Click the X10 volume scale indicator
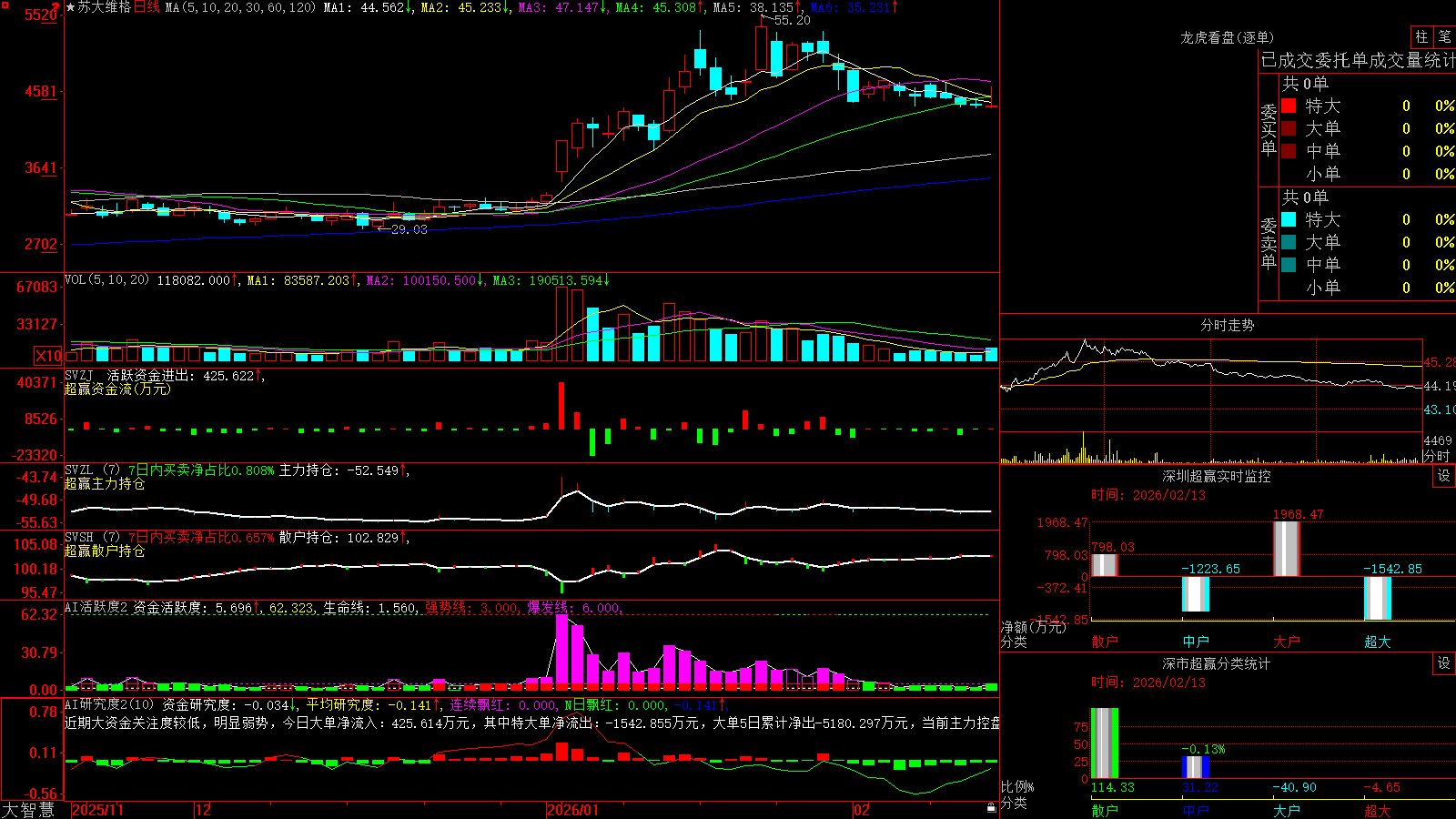Image resolution: width=1456 pixels, height=819 pixels. tap(49, 356)
